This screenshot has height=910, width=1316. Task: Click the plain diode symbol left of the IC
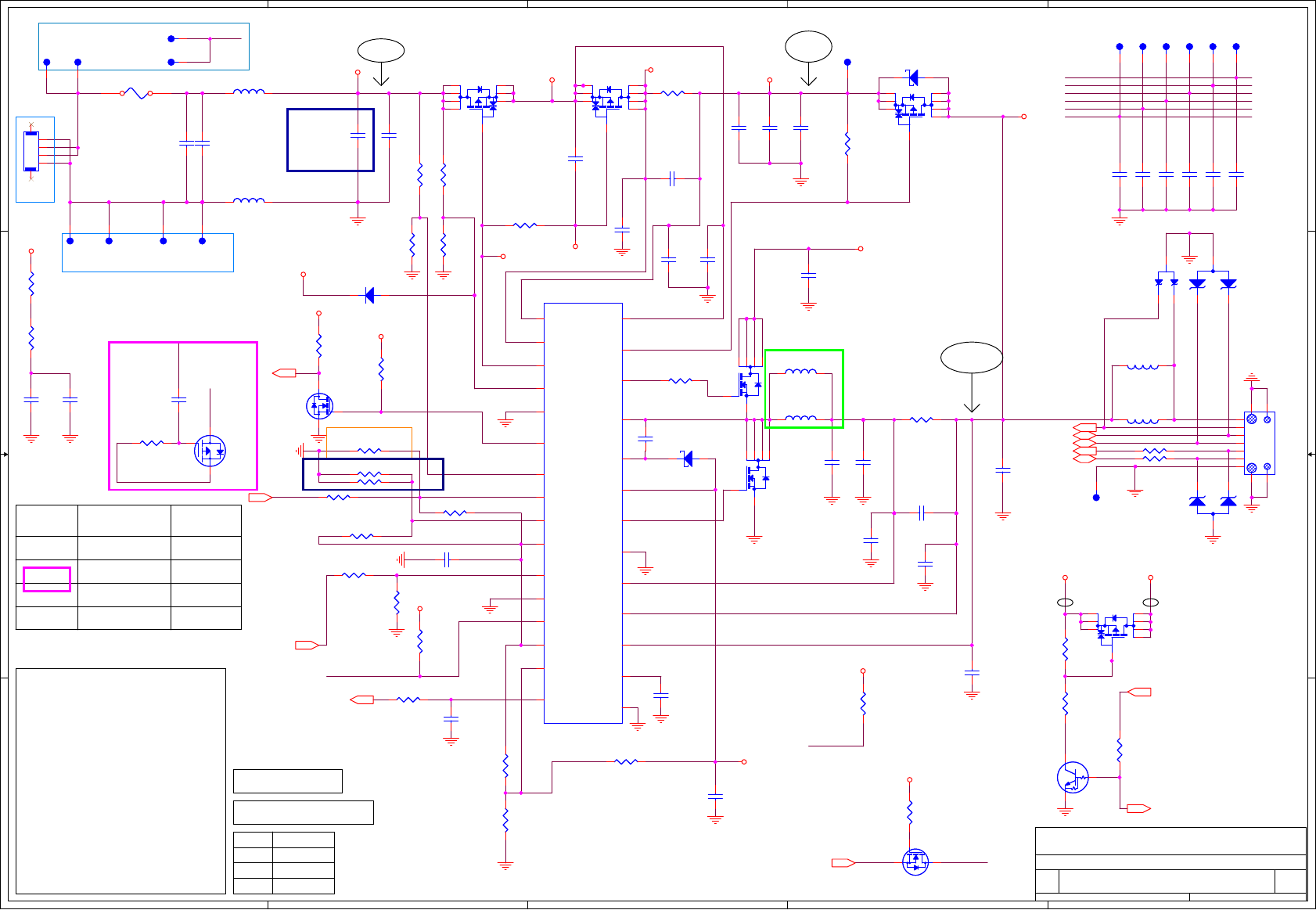[x=369, y=295]
